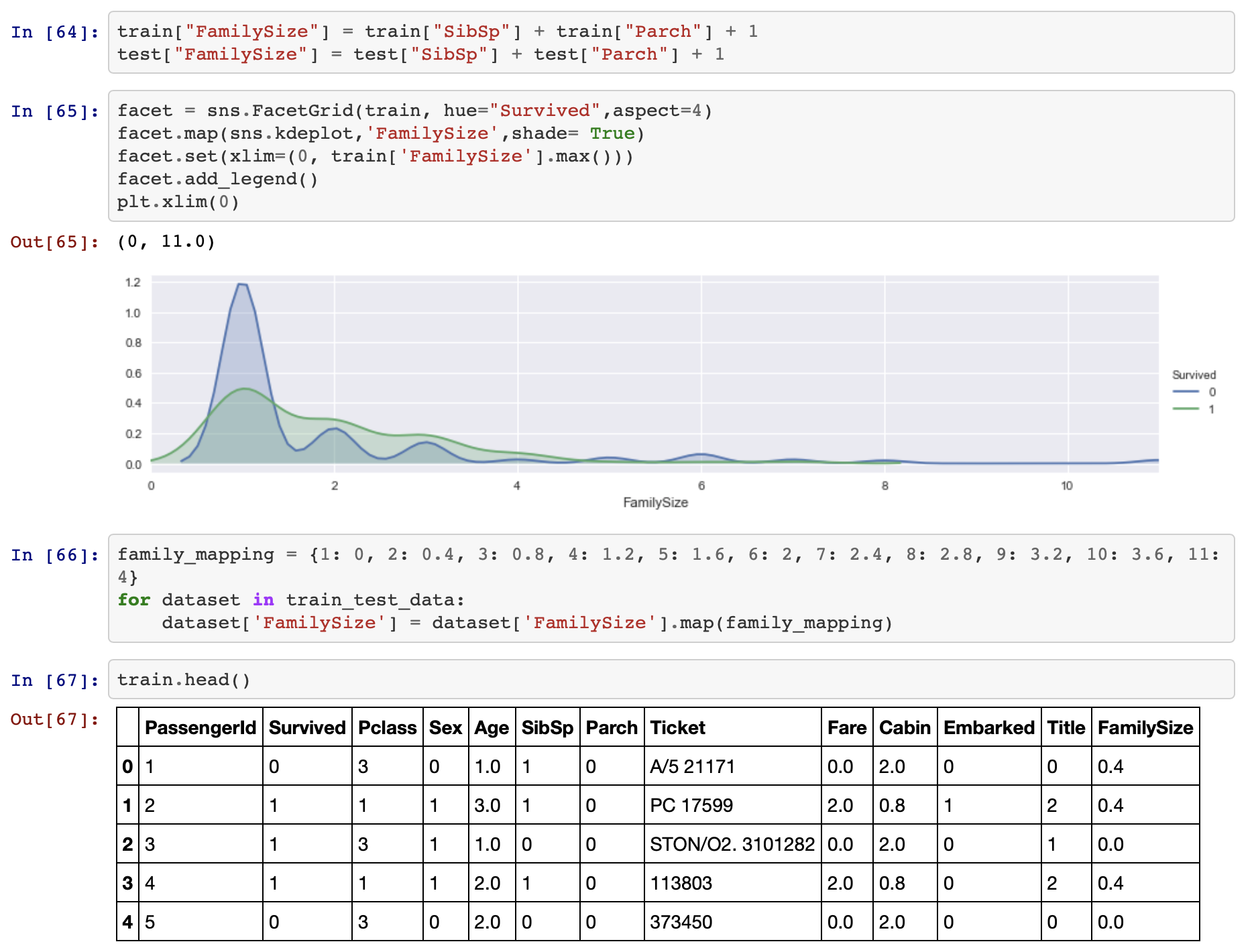
Task: Click the In [67]: prompt label
Action: (x=55, y=680)
